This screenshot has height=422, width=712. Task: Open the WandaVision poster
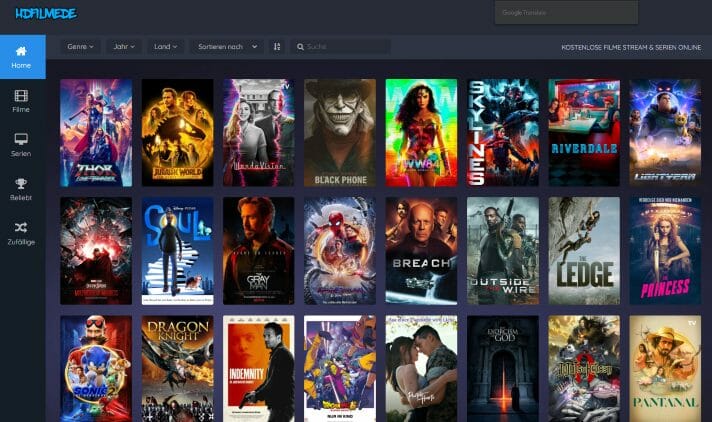pos(259,133)
